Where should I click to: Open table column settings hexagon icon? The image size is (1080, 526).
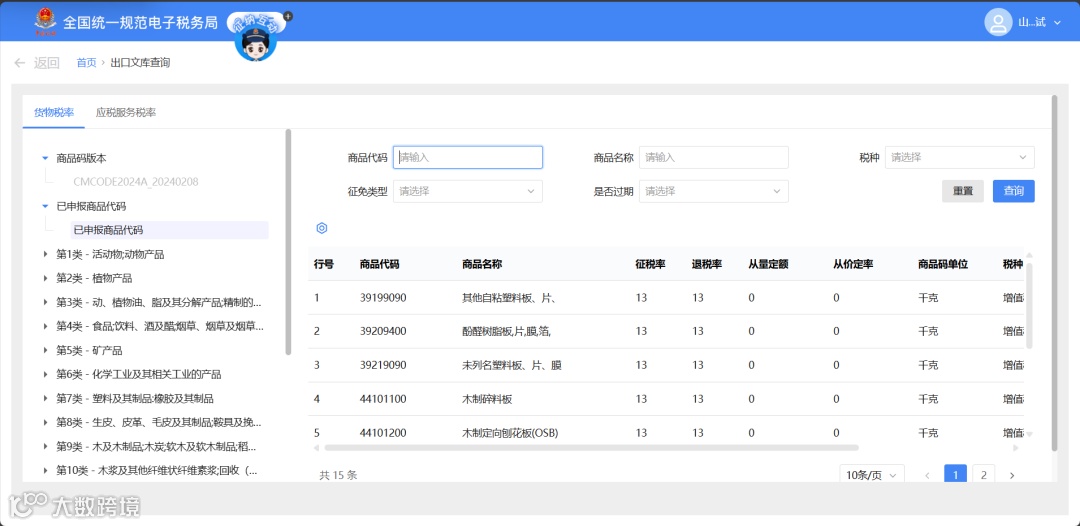(x=321, y=229)
